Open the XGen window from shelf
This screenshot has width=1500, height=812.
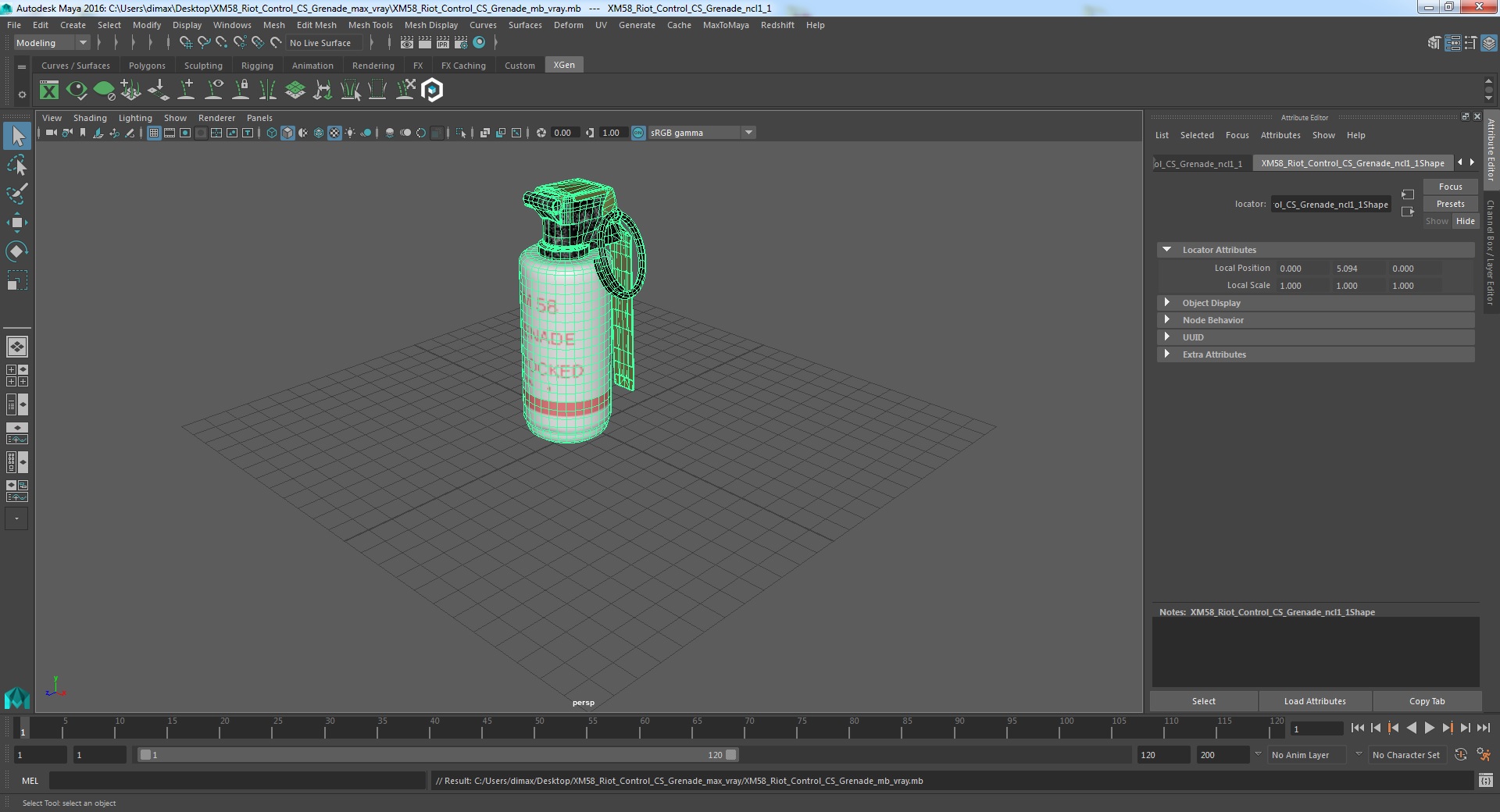click(49, 91)
